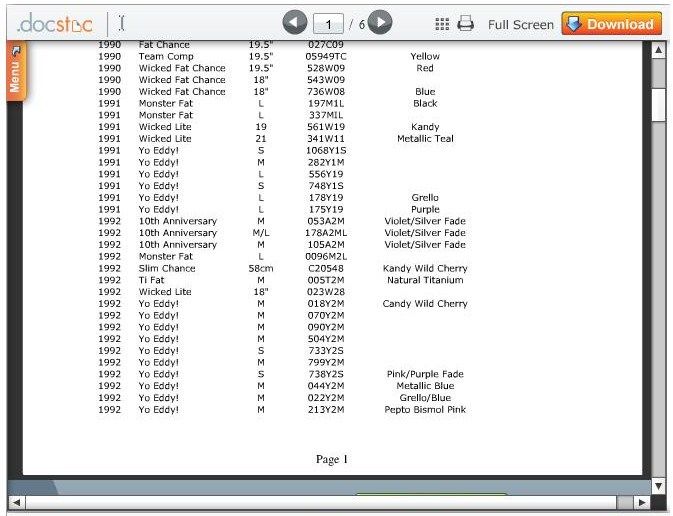Click the color 'Kandy'

(x=425, y=127)
